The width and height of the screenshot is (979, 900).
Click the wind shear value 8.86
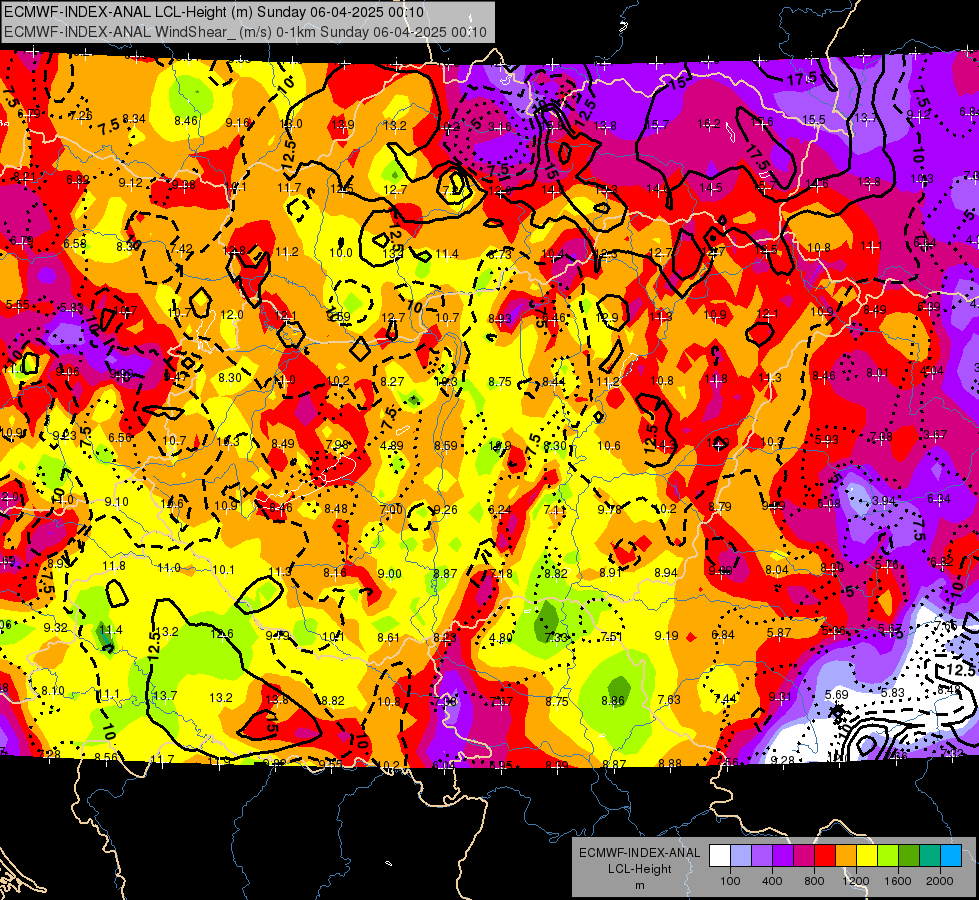click(612, 701)
